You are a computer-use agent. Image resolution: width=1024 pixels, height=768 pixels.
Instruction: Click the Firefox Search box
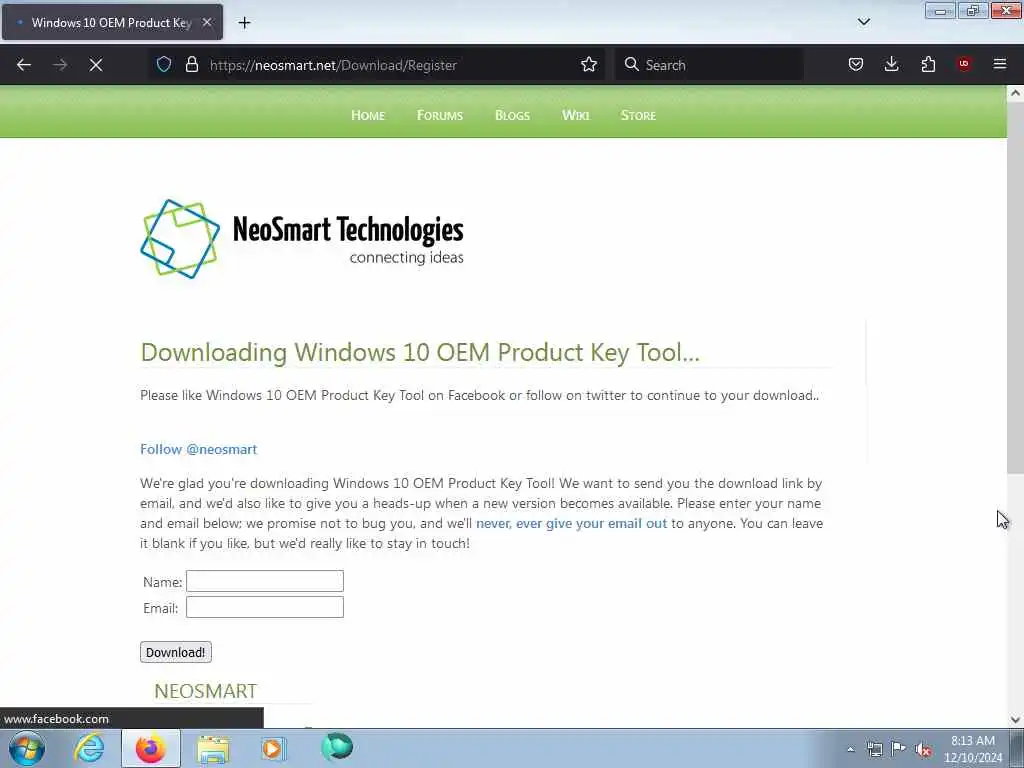tap(709, 65)
